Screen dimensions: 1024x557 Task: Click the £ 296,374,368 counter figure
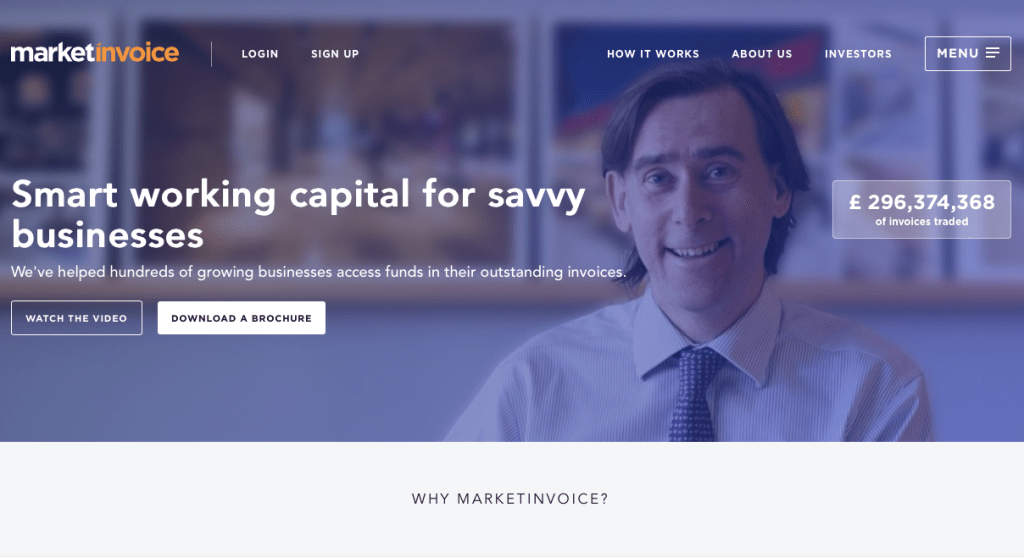coord(921,202)
